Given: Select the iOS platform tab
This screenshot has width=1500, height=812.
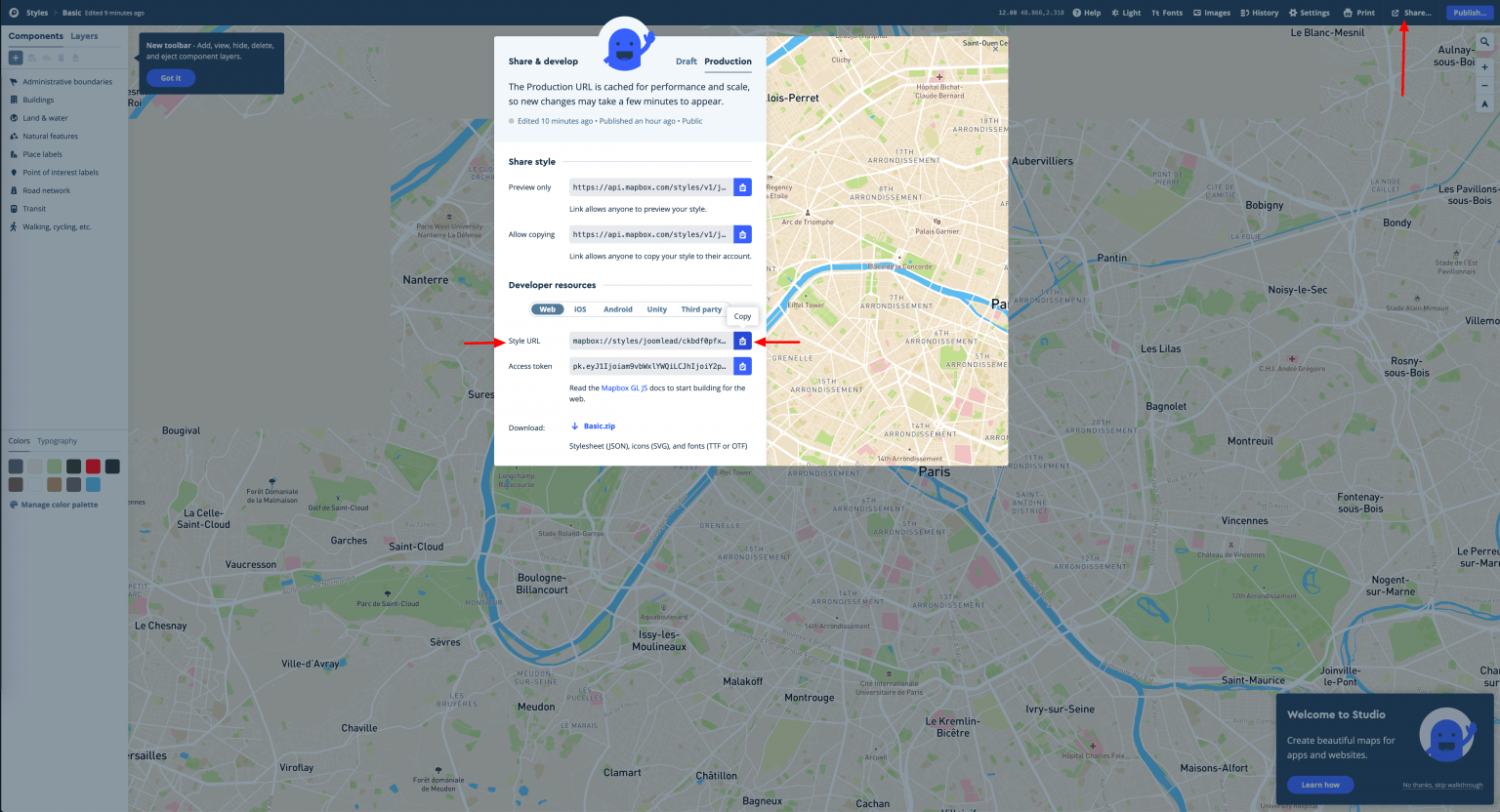Looking at the screenshot, I should tap(580, 308).
